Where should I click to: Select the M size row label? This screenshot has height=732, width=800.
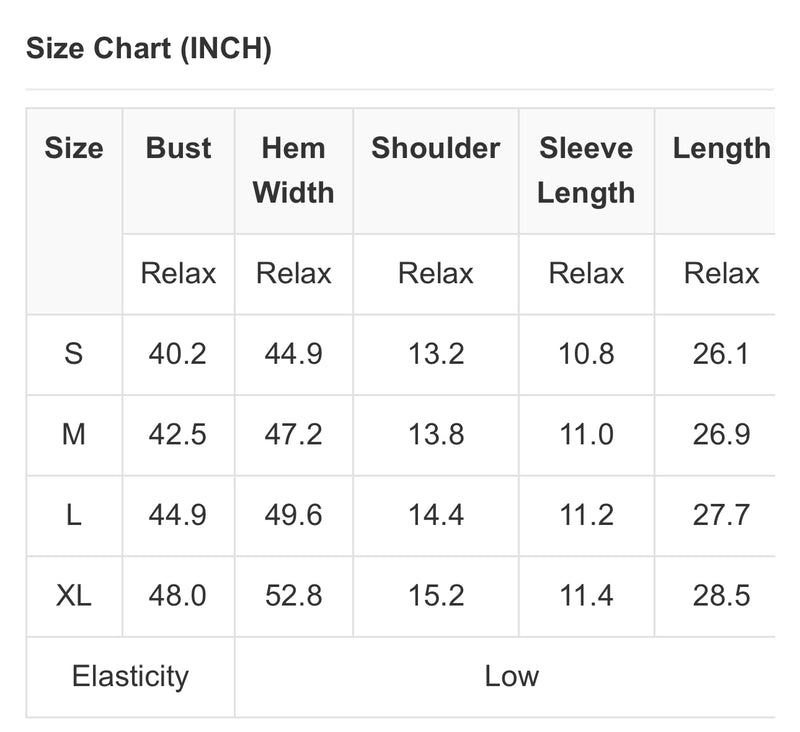[73, 435]
